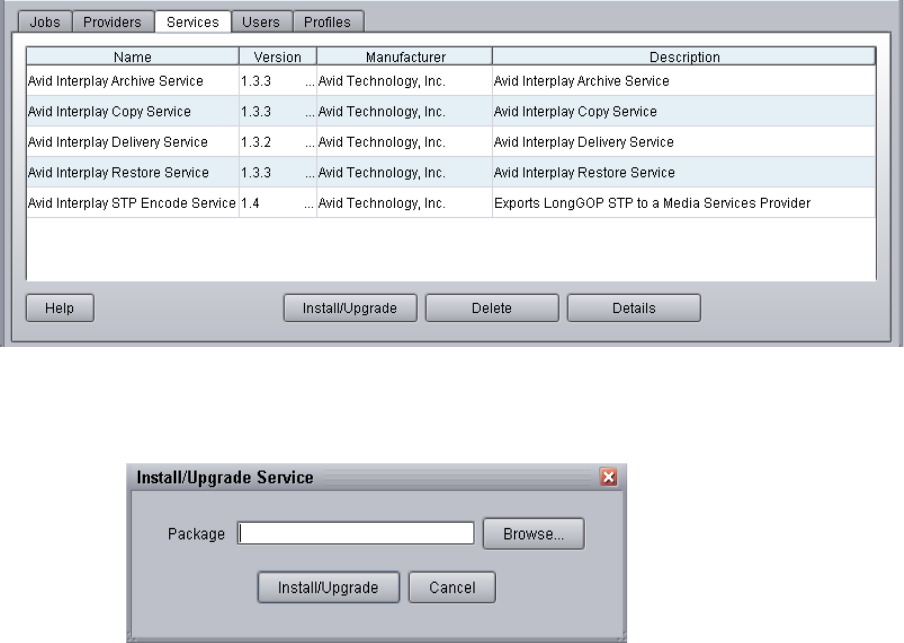Select Avid Interplay Delivery Service name cell
The image size is (904, 643).
tap(133, 142)
